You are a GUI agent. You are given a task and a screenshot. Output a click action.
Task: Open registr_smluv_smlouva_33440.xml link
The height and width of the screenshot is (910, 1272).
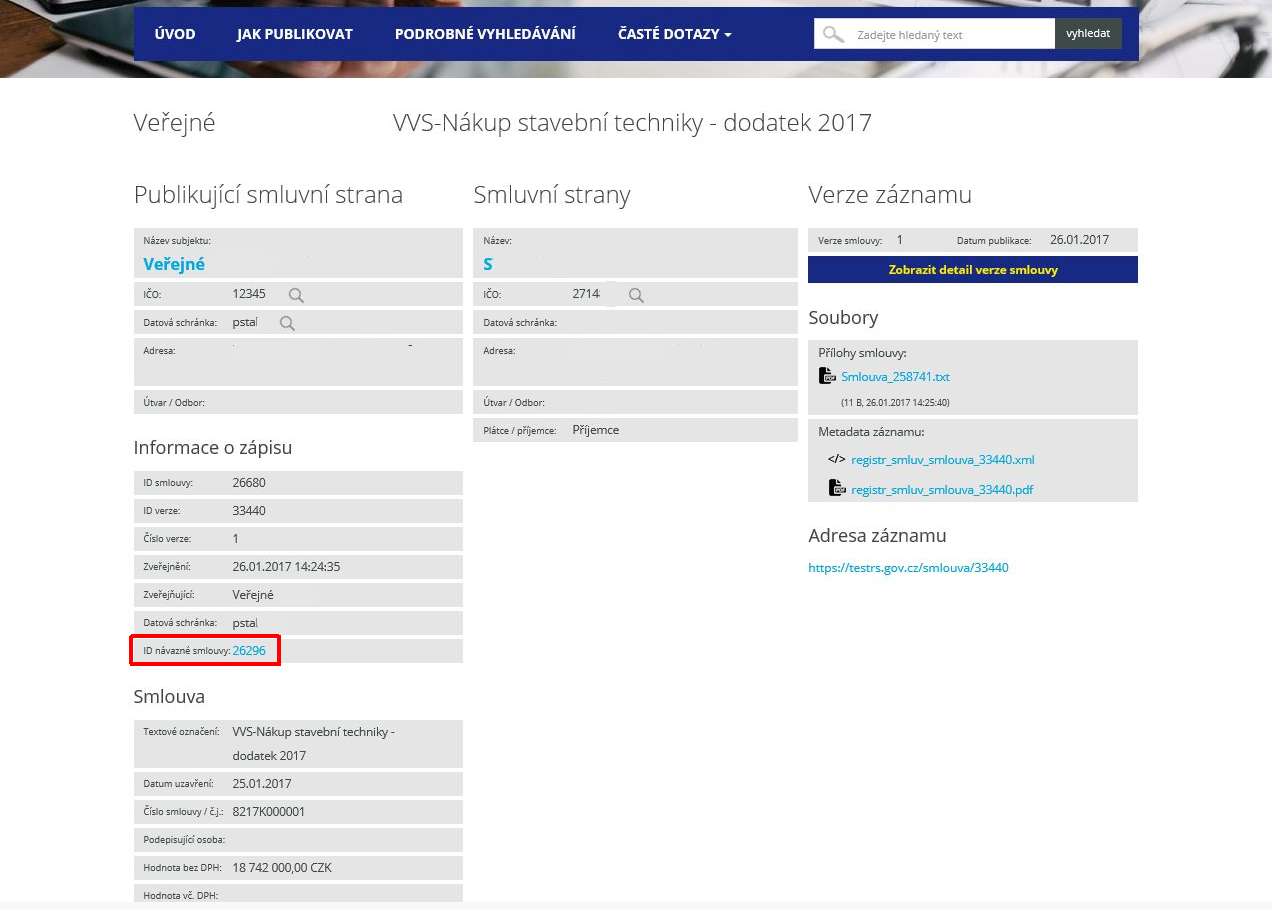pos(942,460)
